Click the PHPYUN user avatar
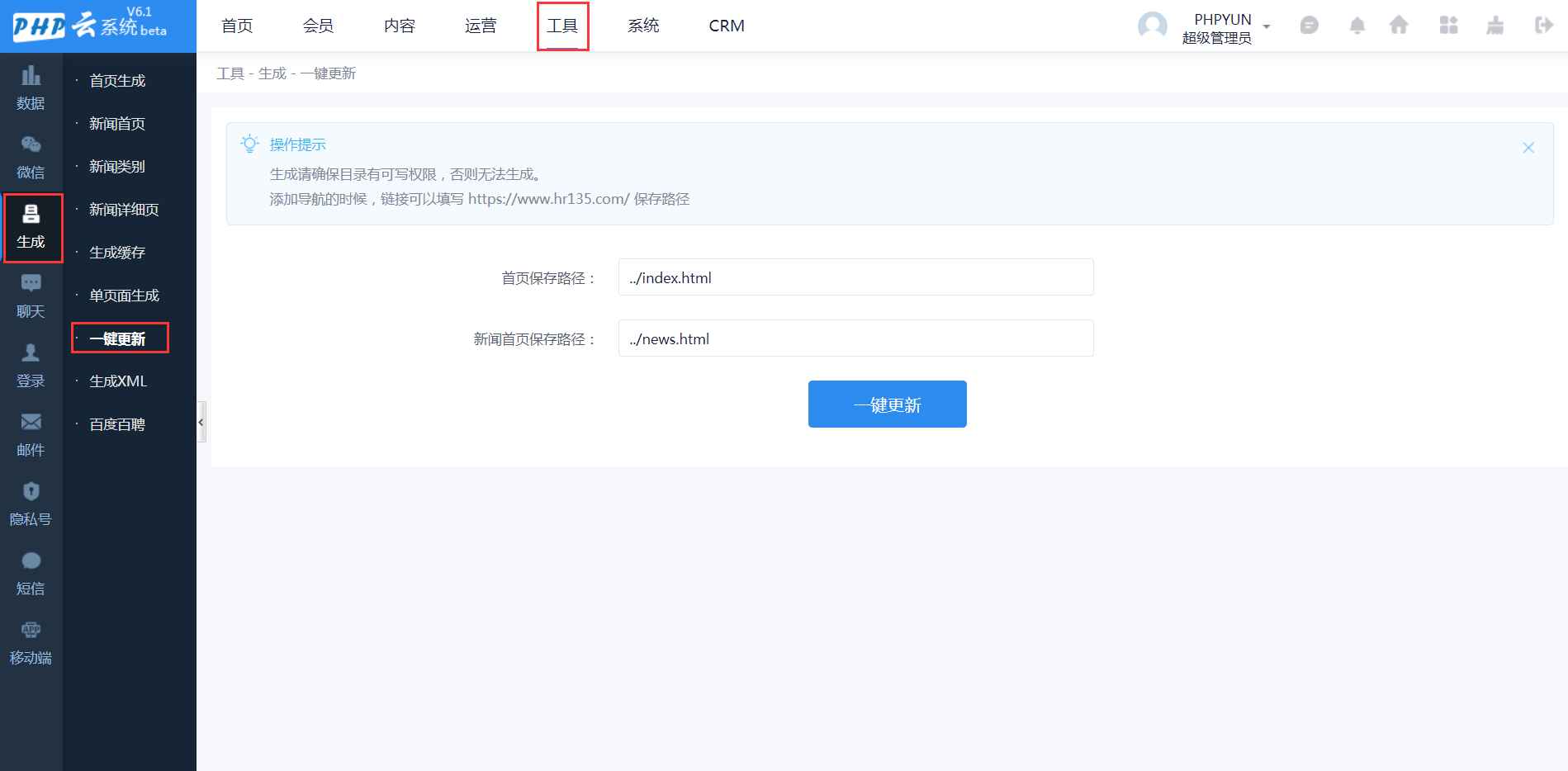This screenshot has width=1568, height=771. (1153, 26)
